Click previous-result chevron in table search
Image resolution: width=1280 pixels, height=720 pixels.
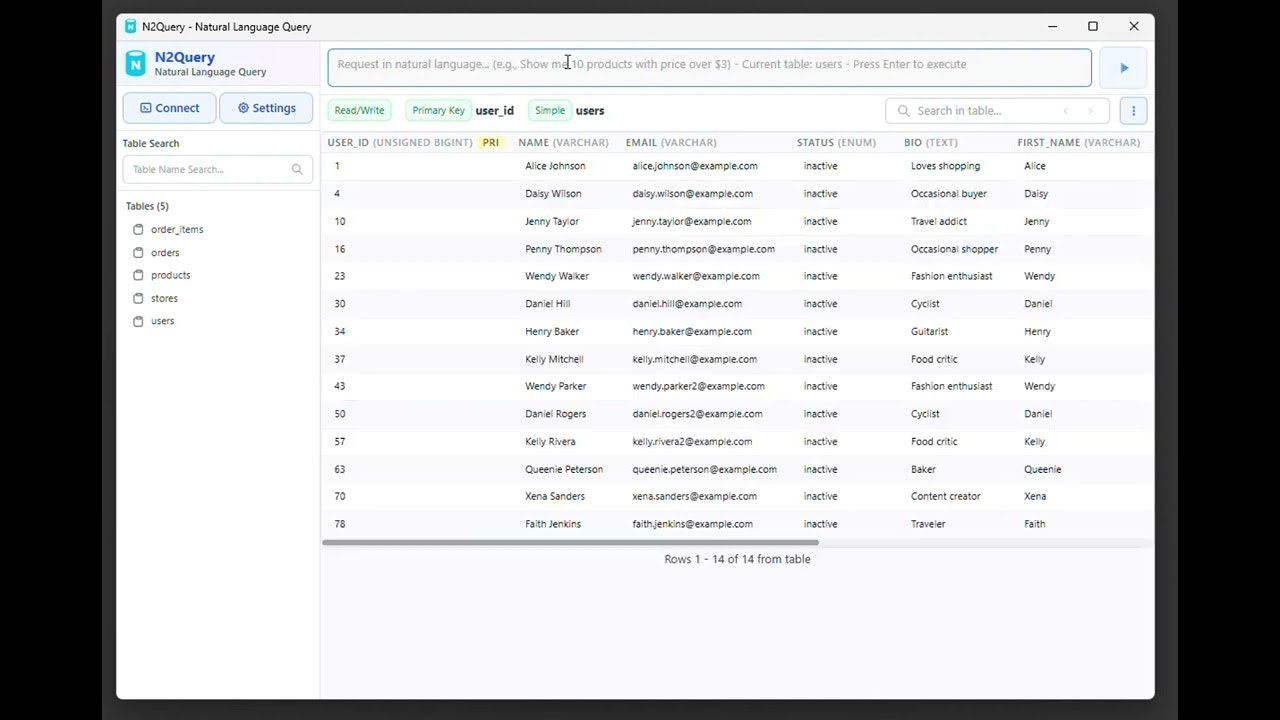pos(1065,110)
